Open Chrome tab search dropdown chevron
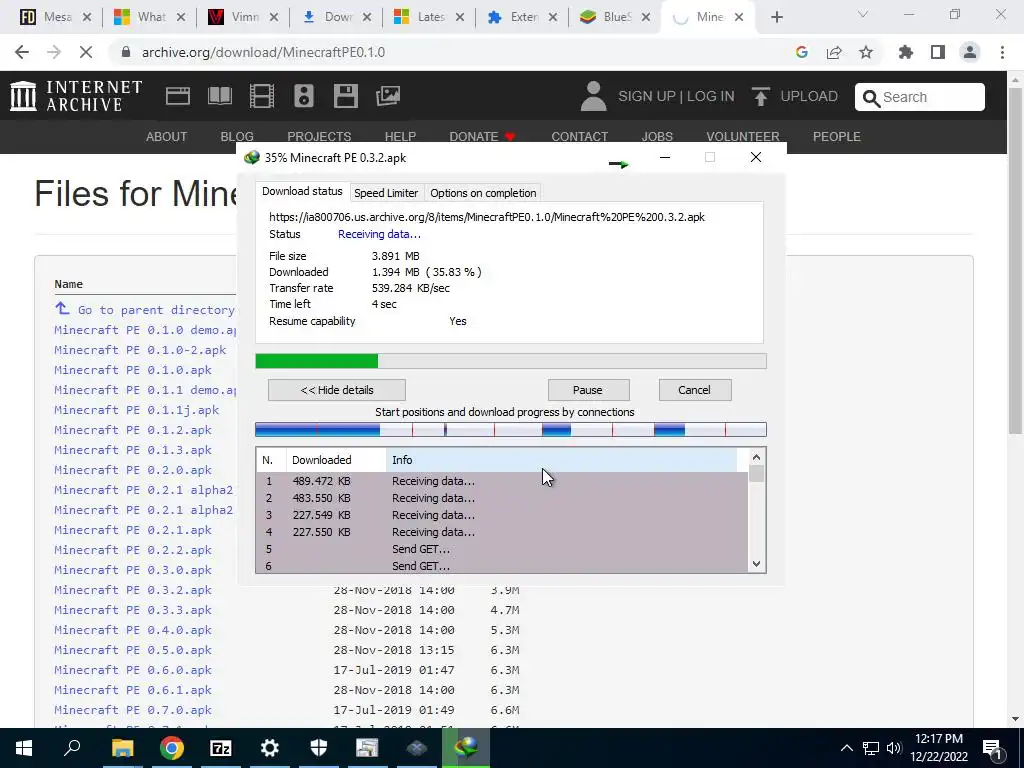This screenshot has width=1024, height=768. (863, 14)
